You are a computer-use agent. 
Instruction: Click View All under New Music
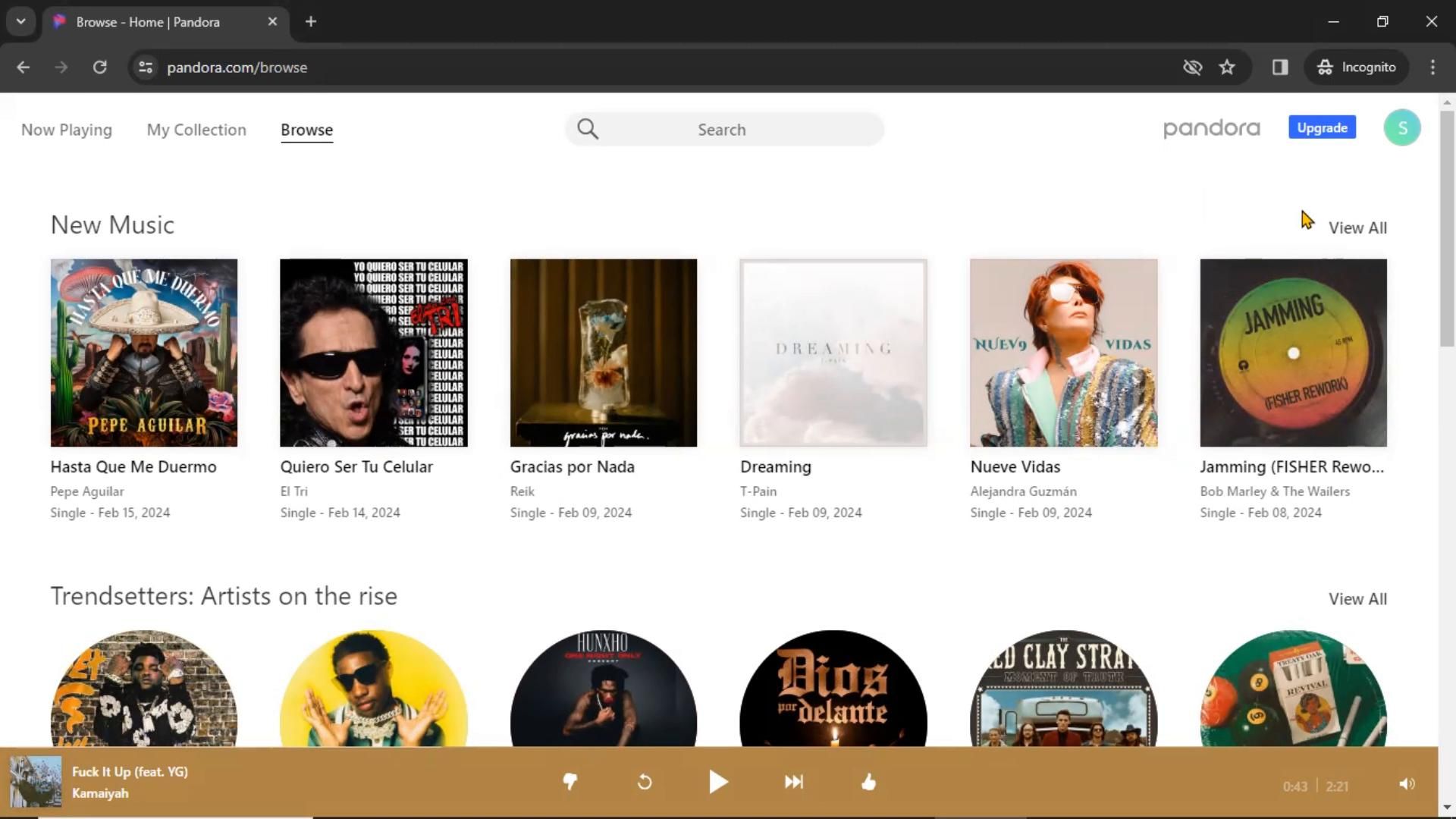pyautogui.click(x=1357, y=227)
